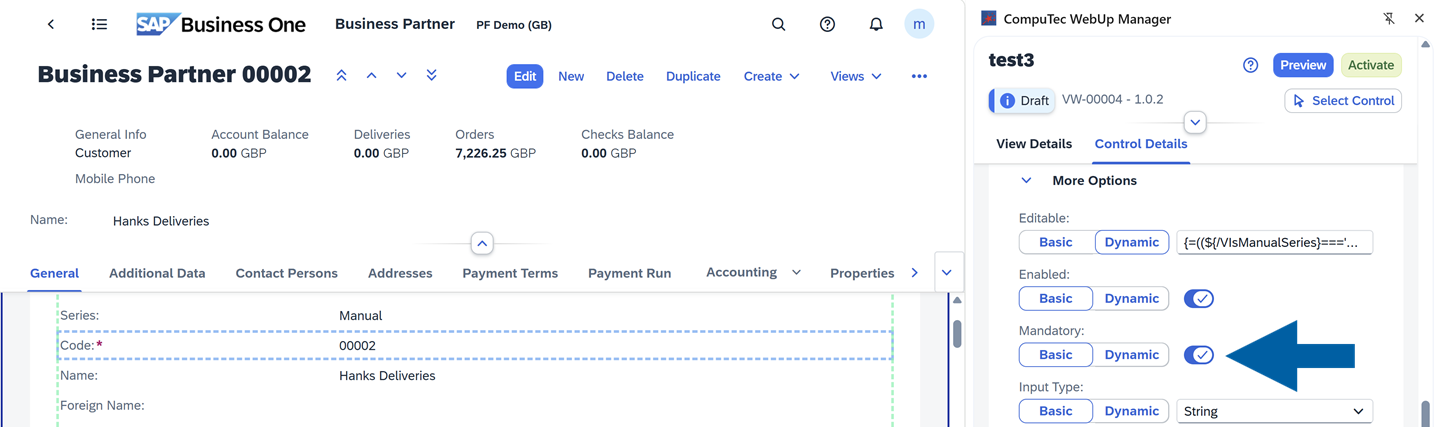This screenshot has width=1441, height=427.
Task: Open the View Details tab
Action: click(x=1034, y=144)
